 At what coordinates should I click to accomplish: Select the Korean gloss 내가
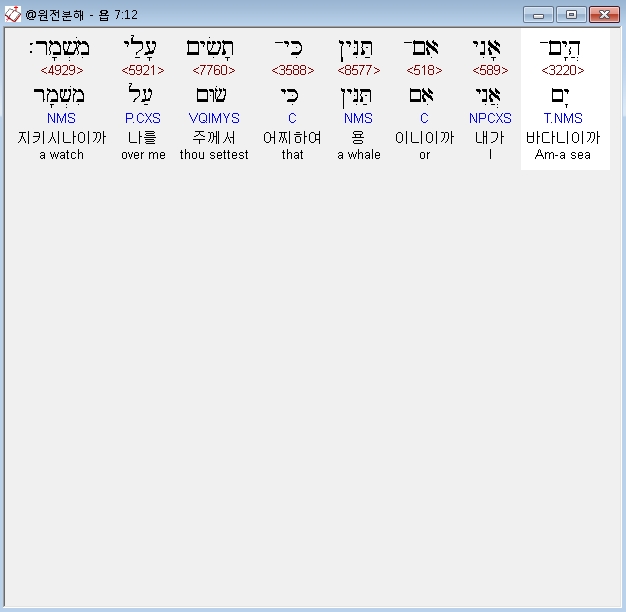pyautogui.click(x=490, y=138)
